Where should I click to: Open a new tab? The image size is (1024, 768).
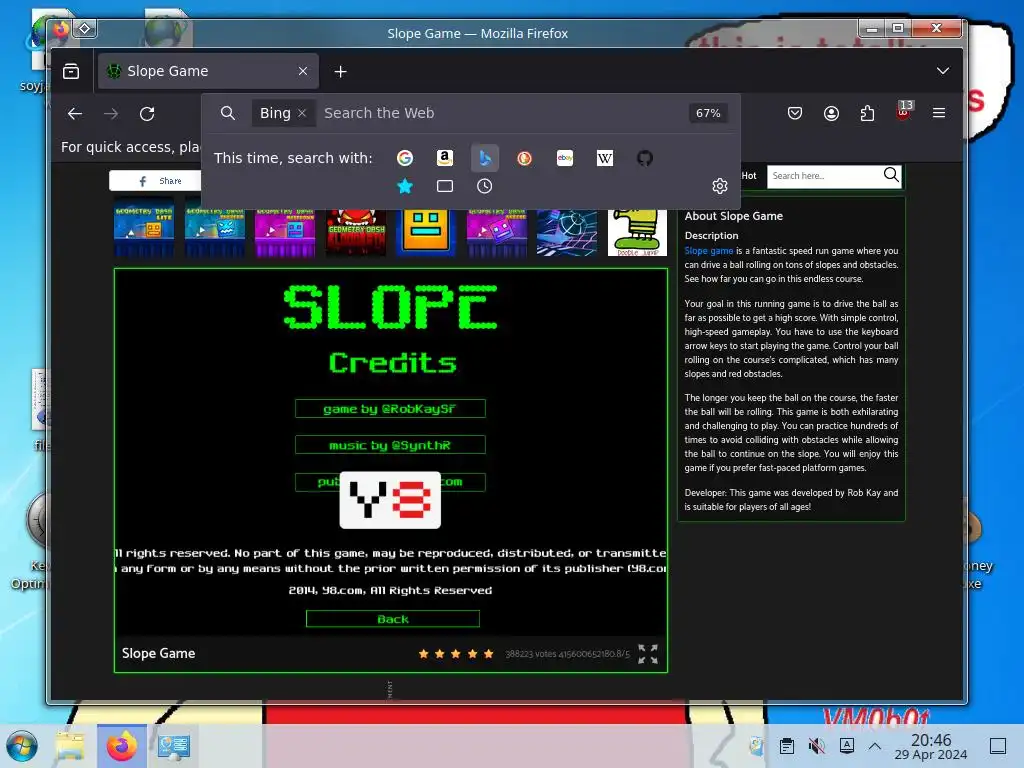click(x=340, y=72)
